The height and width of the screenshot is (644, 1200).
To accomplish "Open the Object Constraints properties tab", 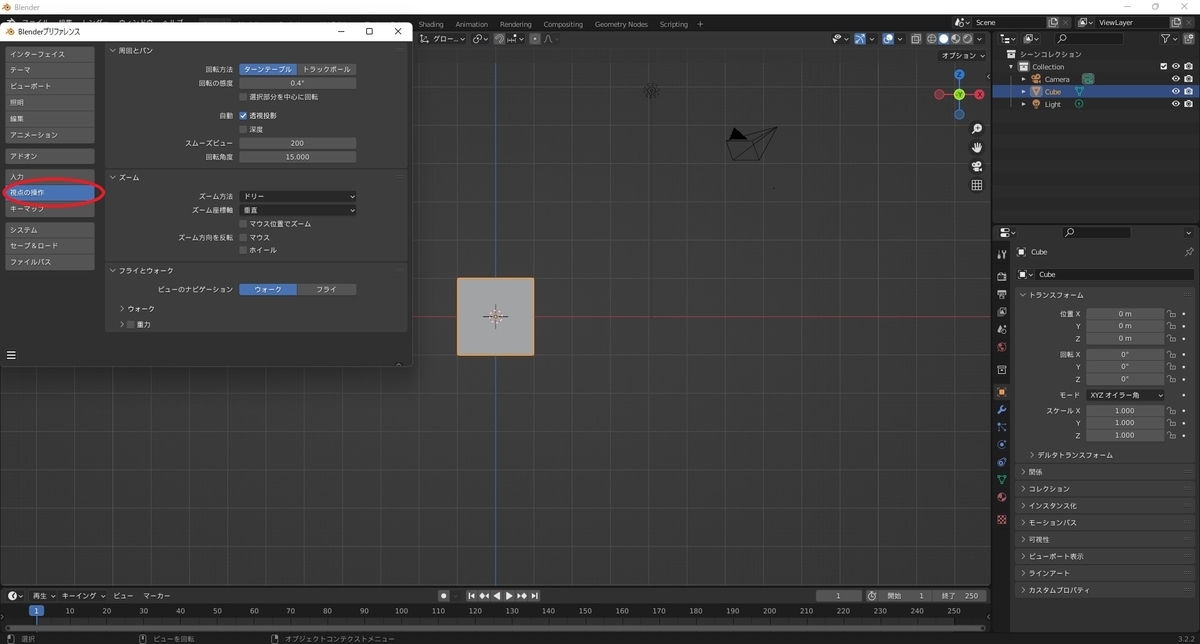I will click(x=1002, y=462).
